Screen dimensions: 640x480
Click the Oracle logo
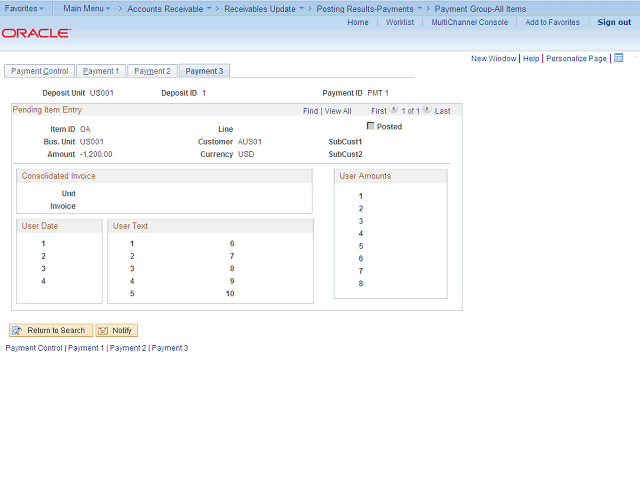tap(36, 33)
